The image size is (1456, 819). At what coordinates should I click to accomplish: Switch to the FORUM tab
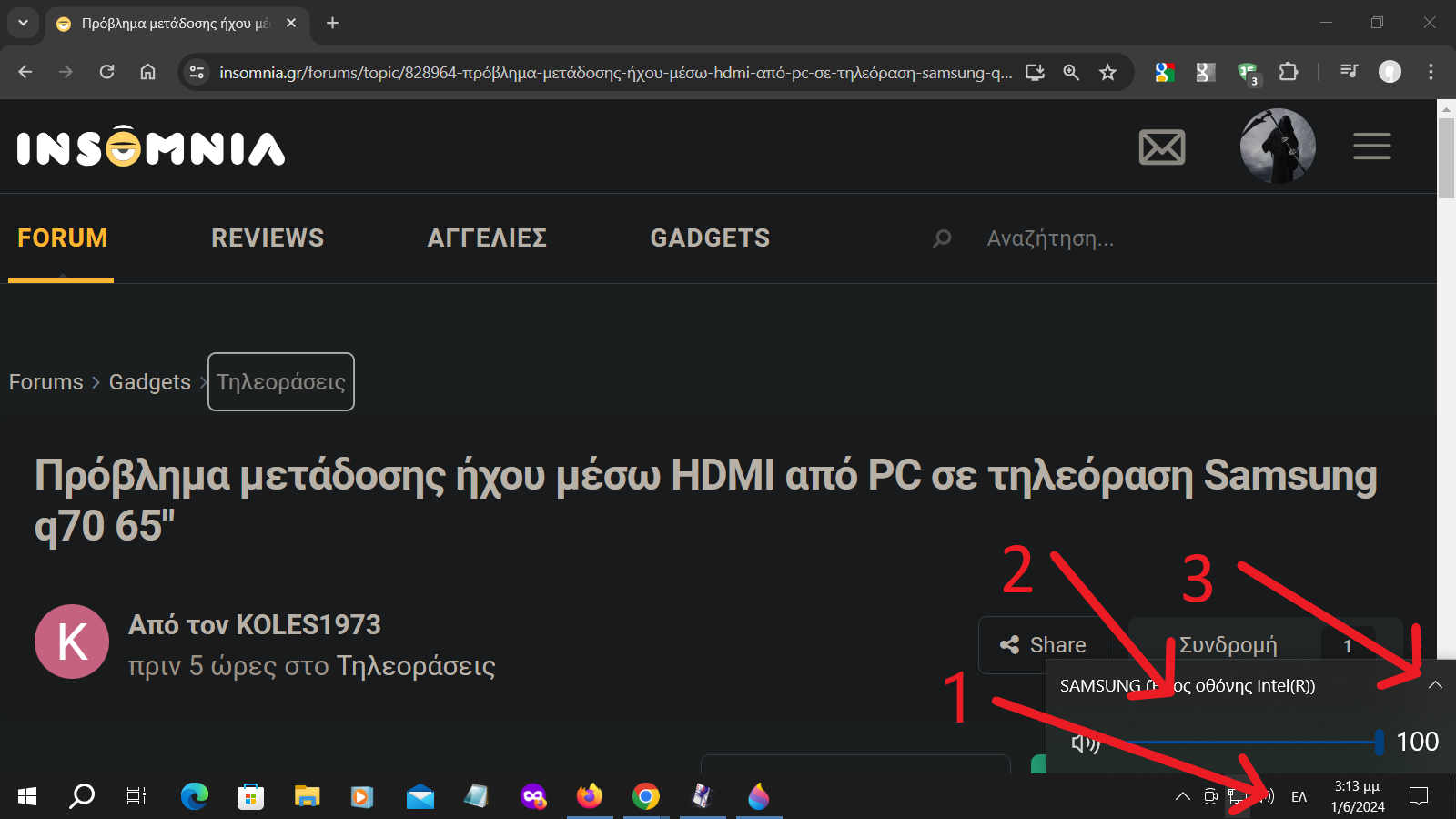click(x=62, y=238)
